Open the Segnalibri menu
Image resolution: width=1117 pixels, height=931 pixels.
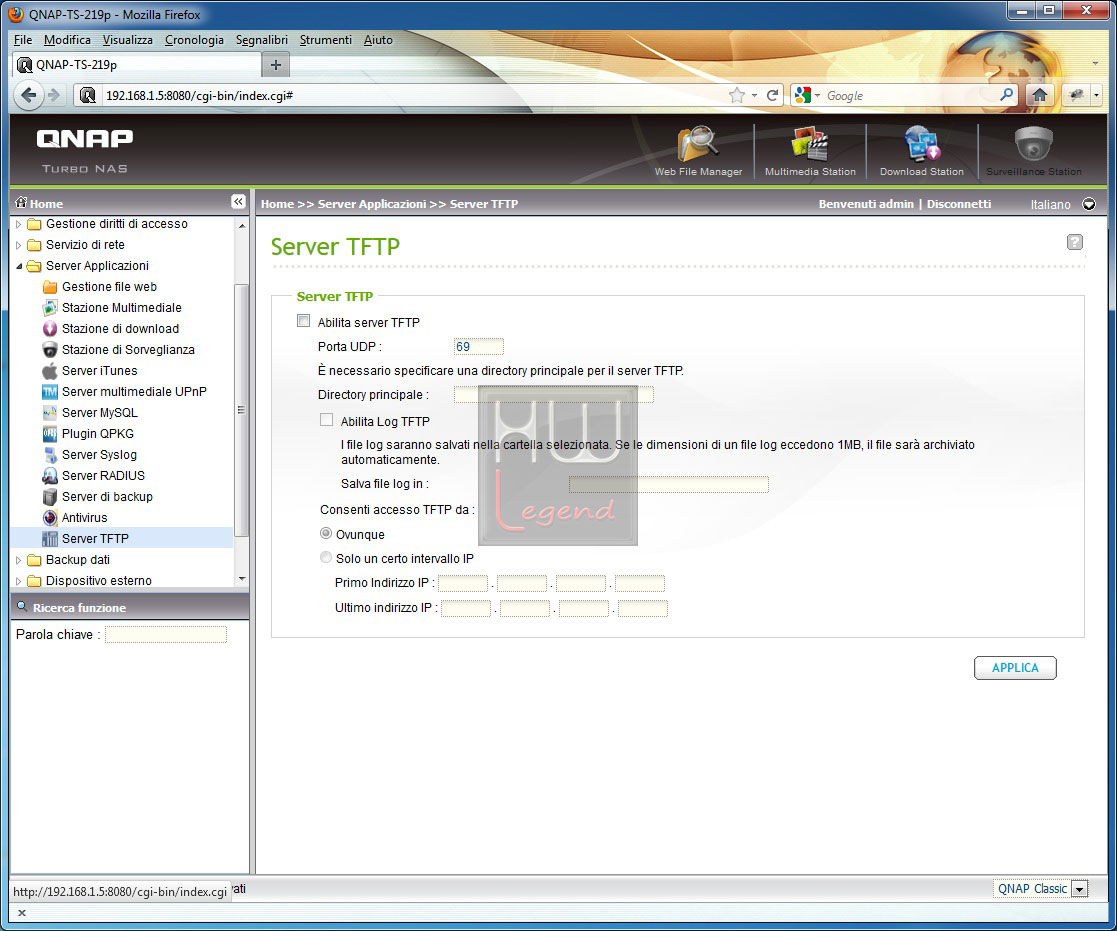[261, 40]
